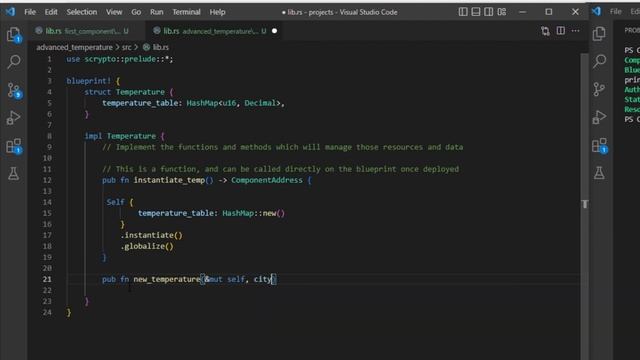Viewport: 640px width, 360px height.
Task: Click 'instantiate_temp' function name
Action: (x=169, y=180)
